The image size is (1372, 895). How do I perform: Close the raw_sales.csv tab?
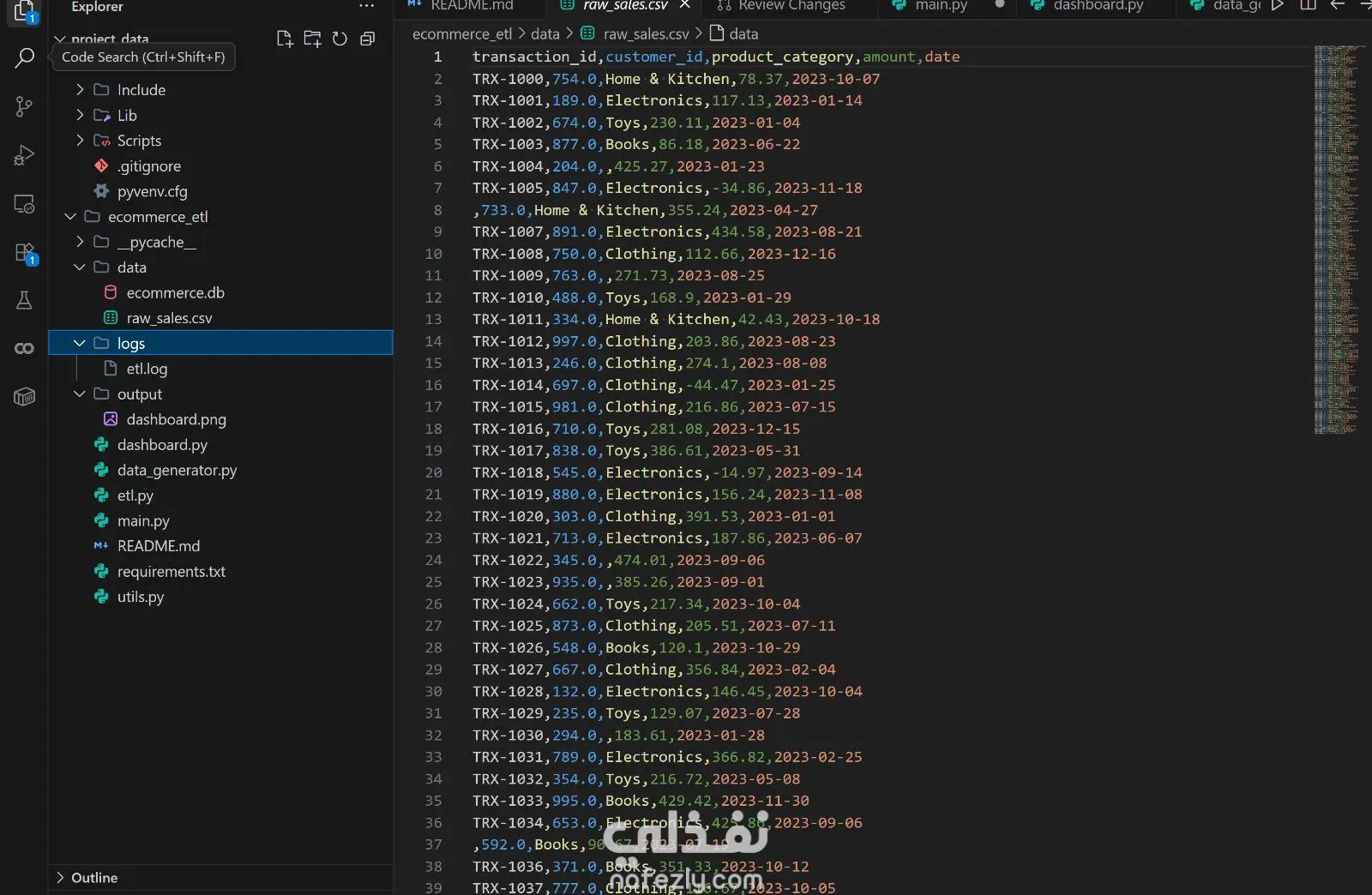tap(684, 5)
